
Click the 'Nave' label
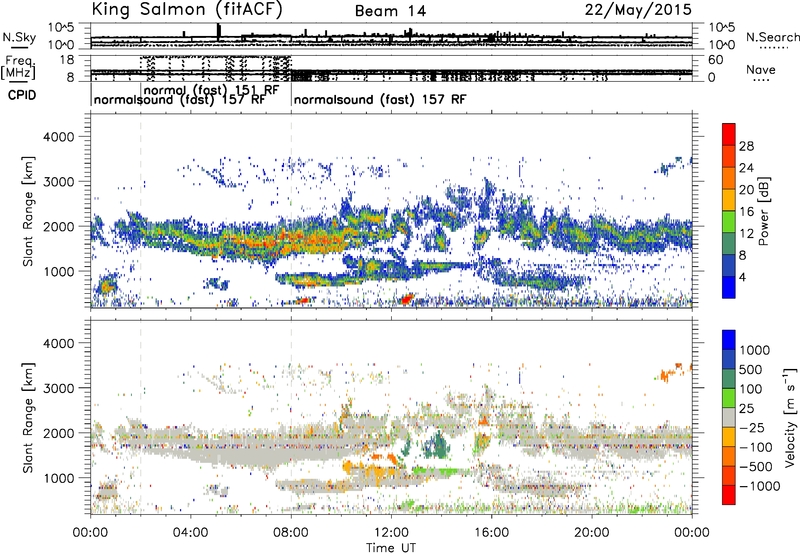point(760,69)
